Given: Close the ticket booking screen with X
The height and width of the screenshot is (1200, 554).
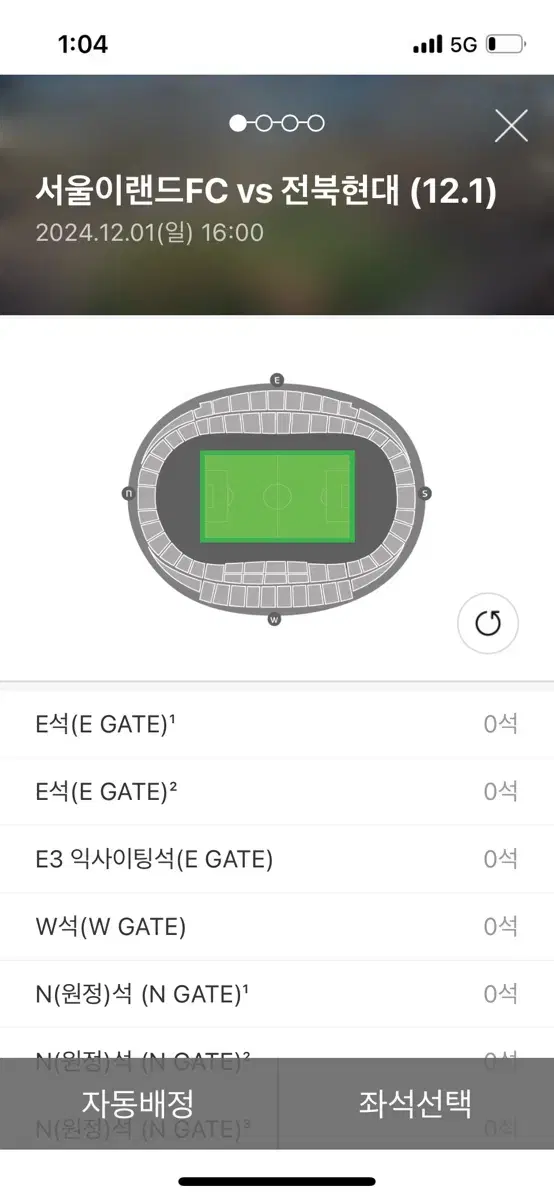Looking at the screenshot, I should click(511, 125).
